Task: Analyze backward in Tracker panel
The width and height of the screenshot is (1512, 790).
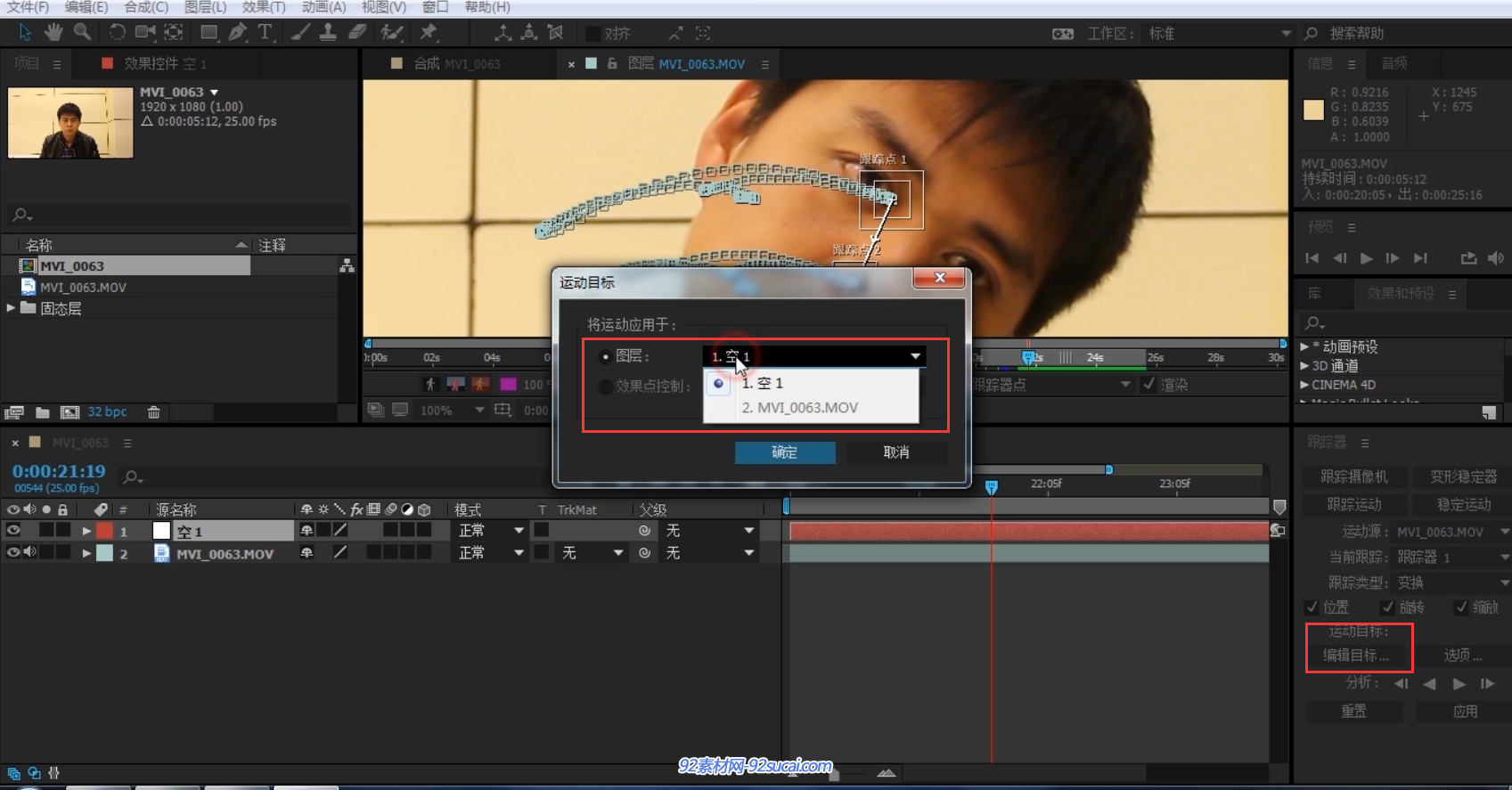Action: coord(1429,684)
